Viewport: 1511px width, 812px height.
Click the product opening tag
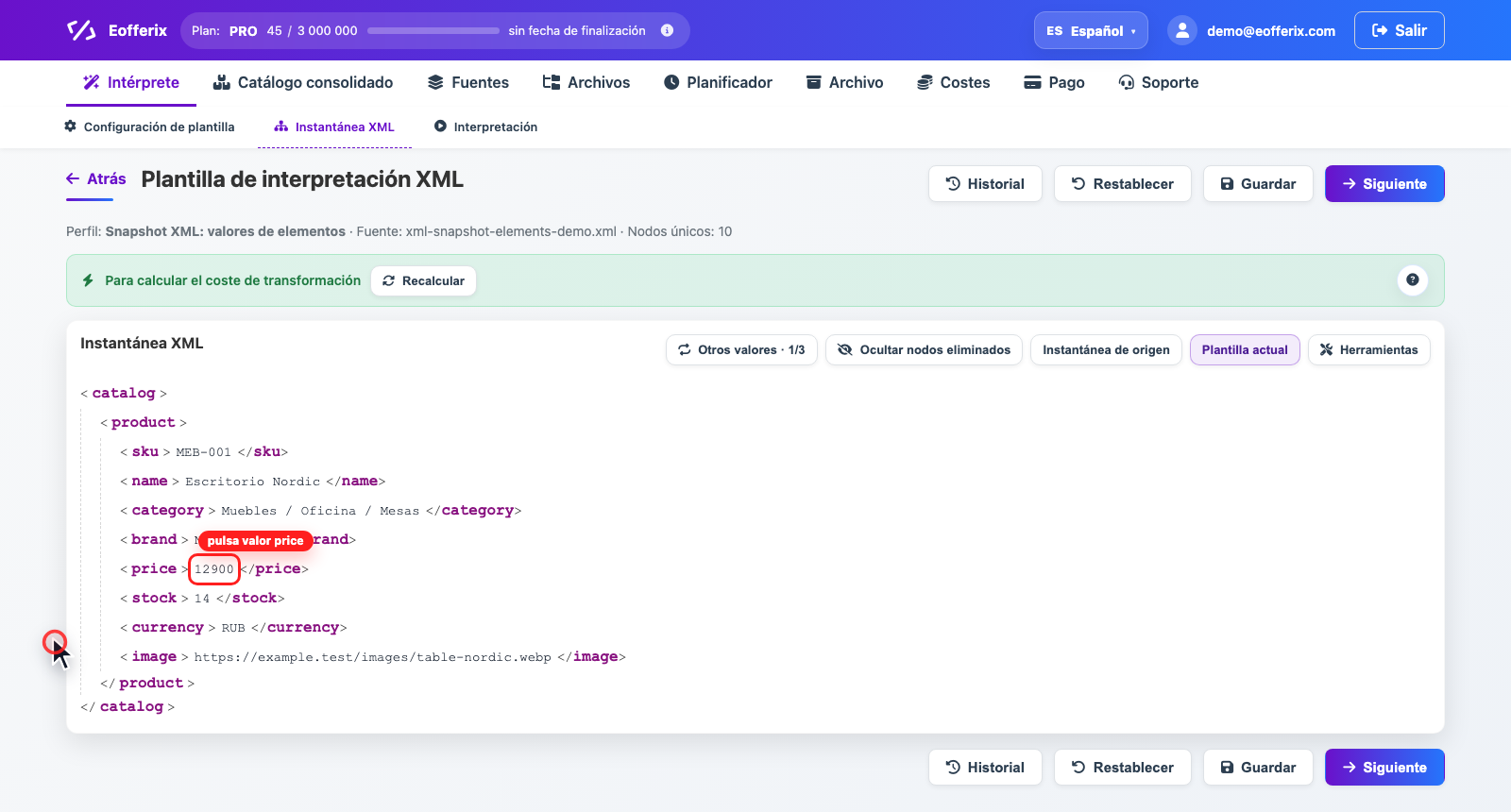pos(144,422)
